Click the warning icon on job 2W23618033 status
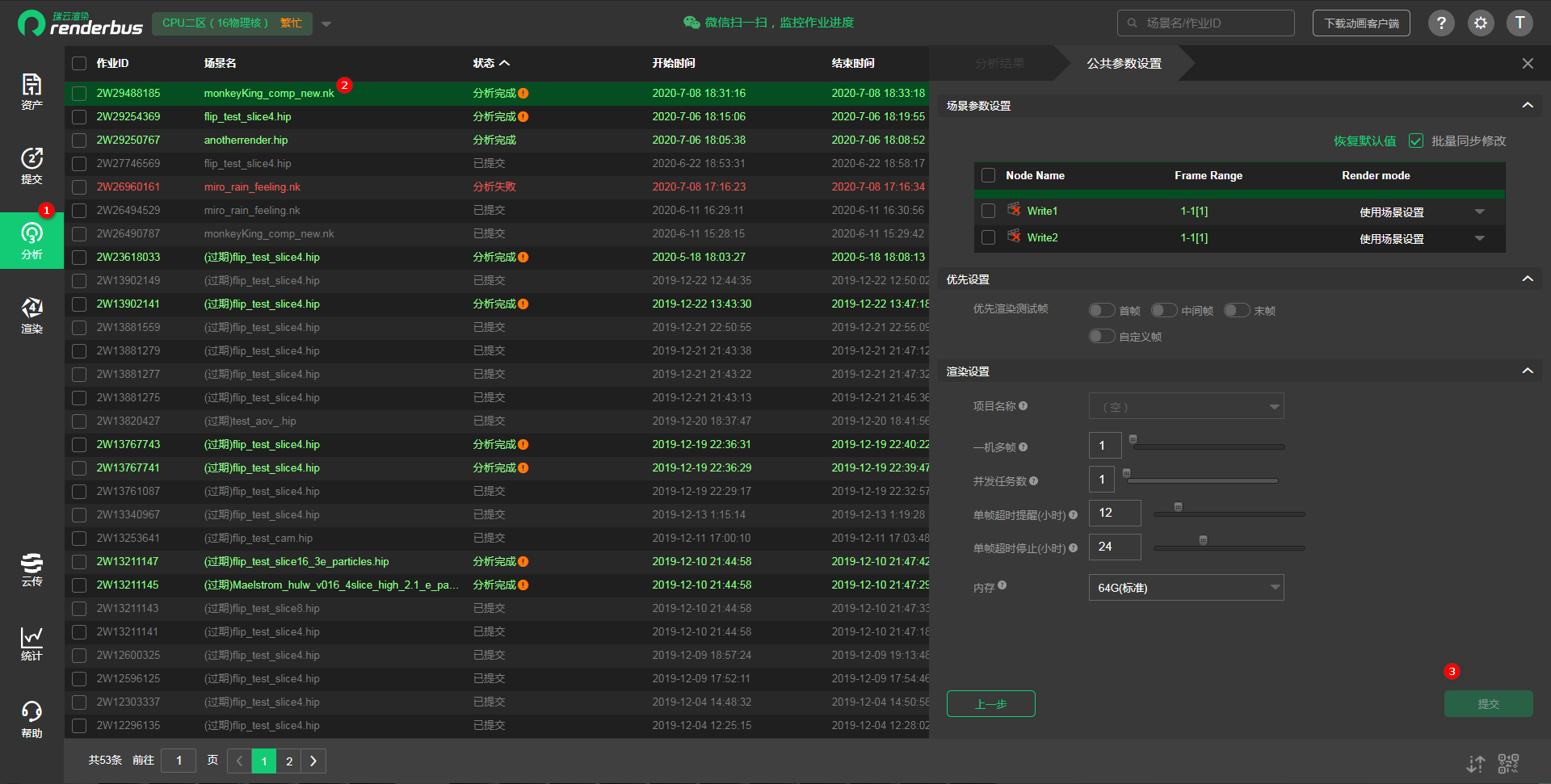Viewport: 1551px width, 784px height. pyautogui.click(x=523, y=258)
